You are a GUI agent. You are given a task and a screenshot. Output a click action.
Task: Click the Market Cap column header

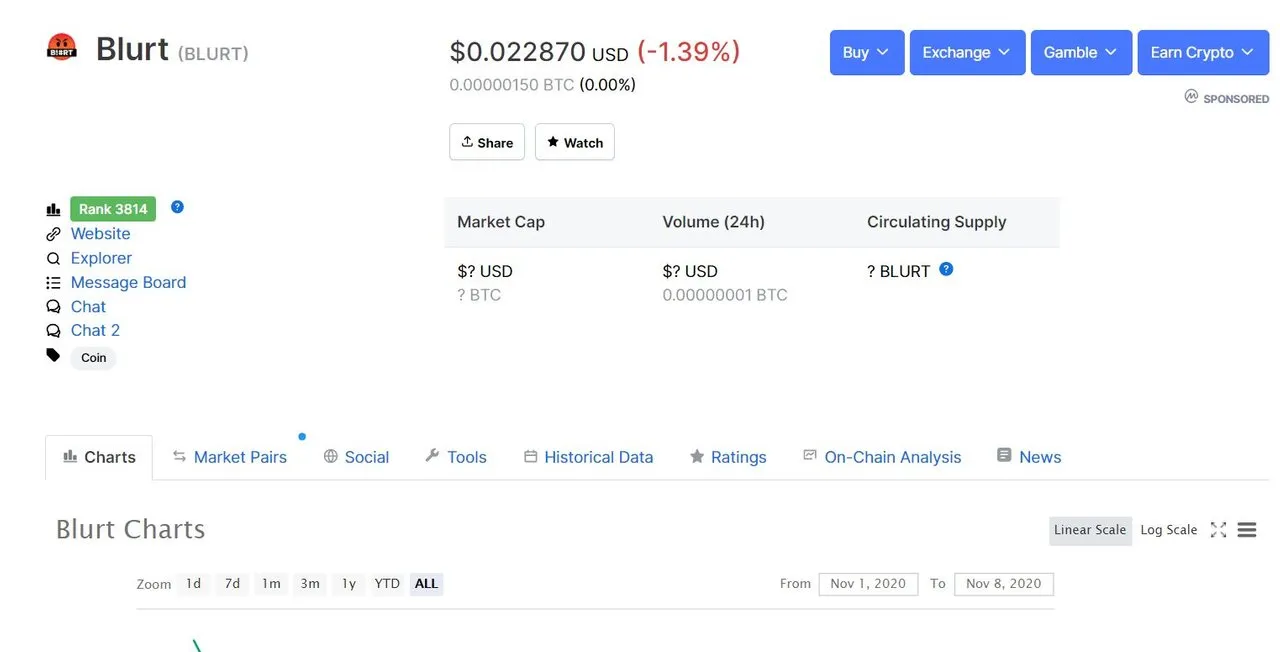501,222
